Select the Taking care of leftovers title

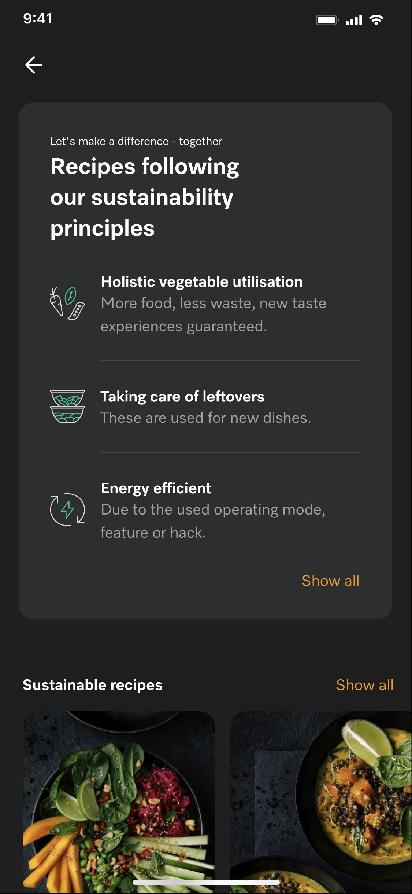tap(182, 396)
